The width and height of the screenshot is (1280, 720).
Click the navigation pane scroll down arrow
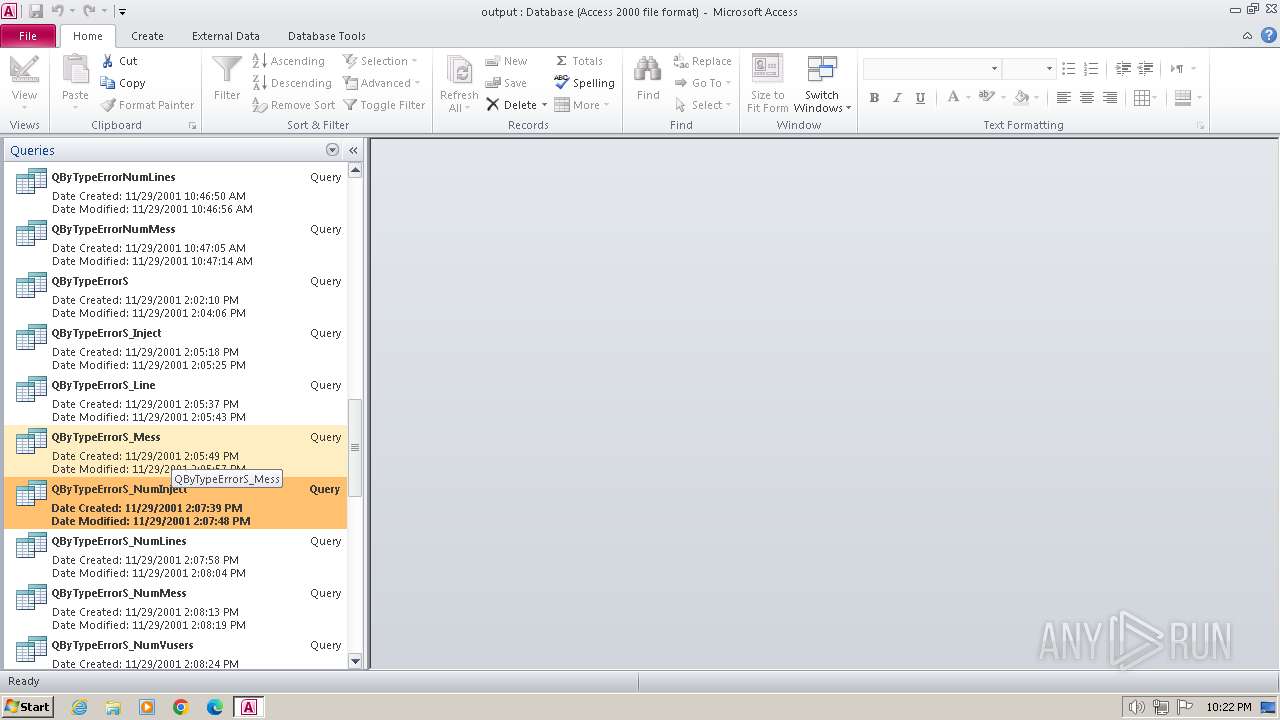tap(355, 661)
